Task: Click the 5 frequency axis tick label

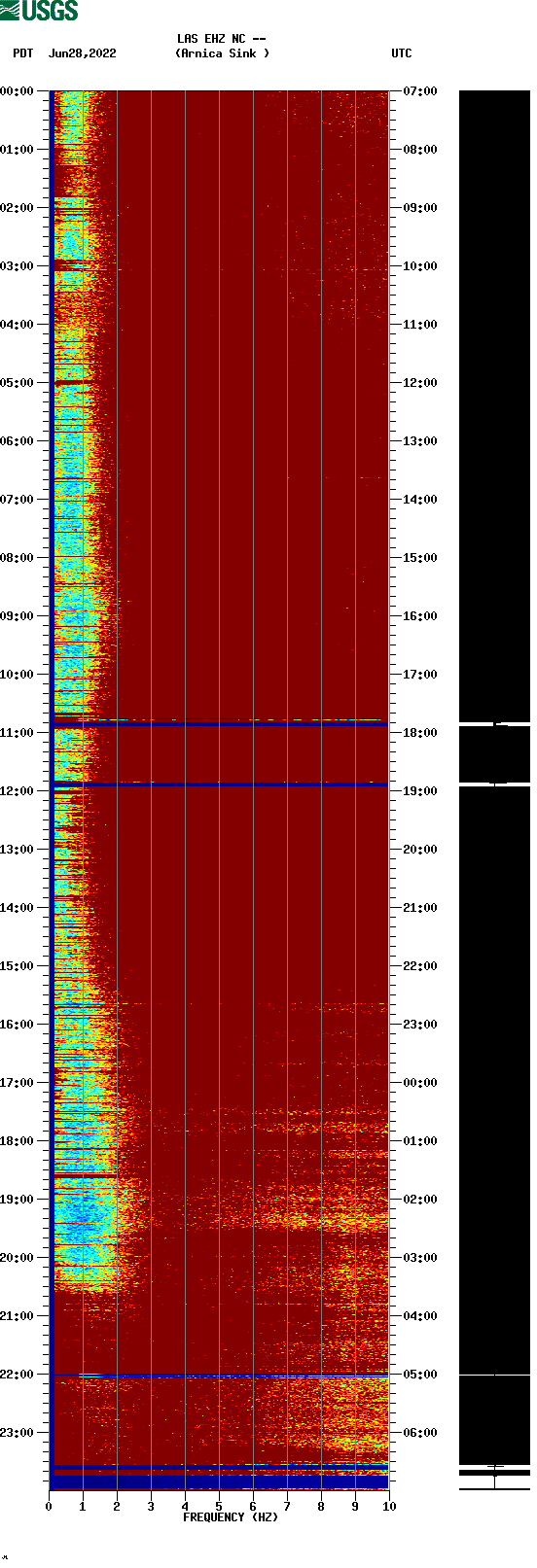Action: tap(219, 1507)
